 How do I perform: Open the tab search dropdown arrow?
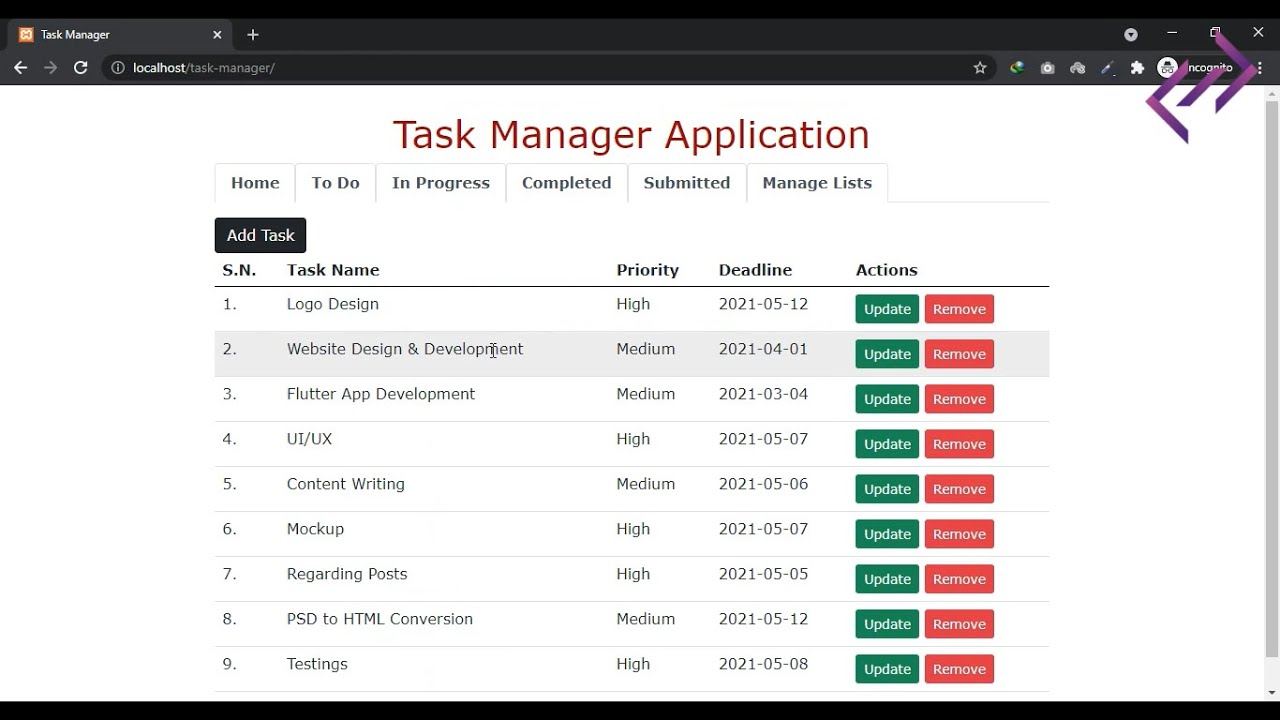[x=1131, y=35]
